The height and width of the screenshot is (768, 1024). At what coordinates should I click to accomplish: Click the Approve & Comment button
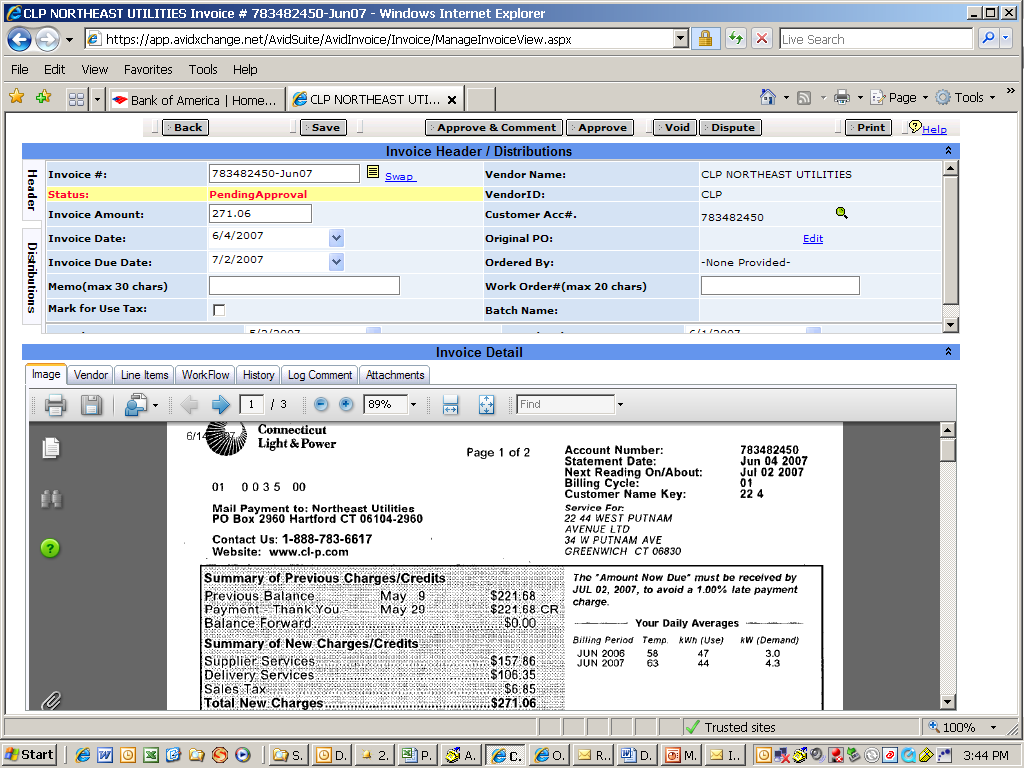click(495, 128)
